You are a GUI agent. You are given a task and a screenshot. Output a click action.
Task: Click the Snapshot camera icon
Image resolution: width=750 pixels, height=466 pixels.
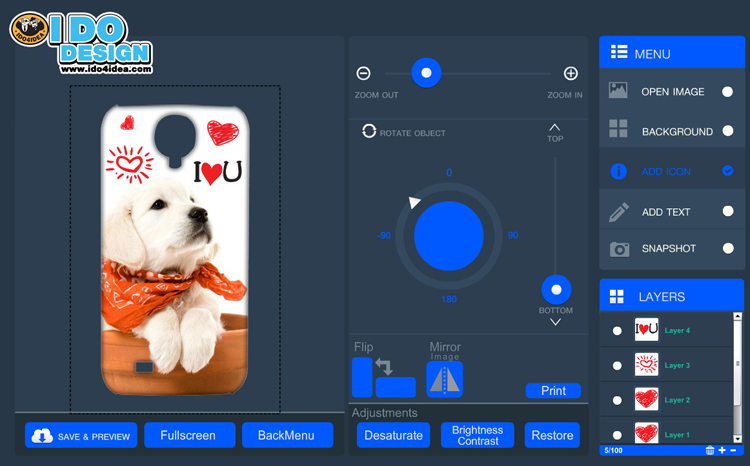(x=619, y=249)
